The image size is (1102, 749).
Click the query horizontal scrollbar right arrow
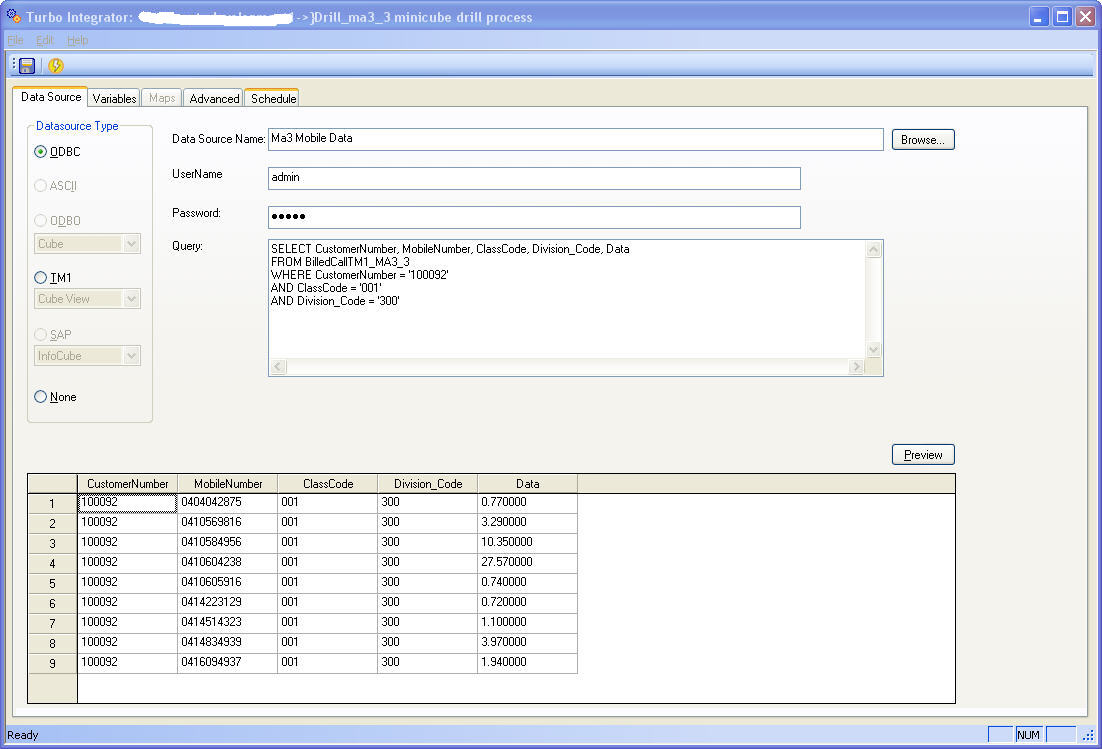pyautogui.click(x=856, y=367)
